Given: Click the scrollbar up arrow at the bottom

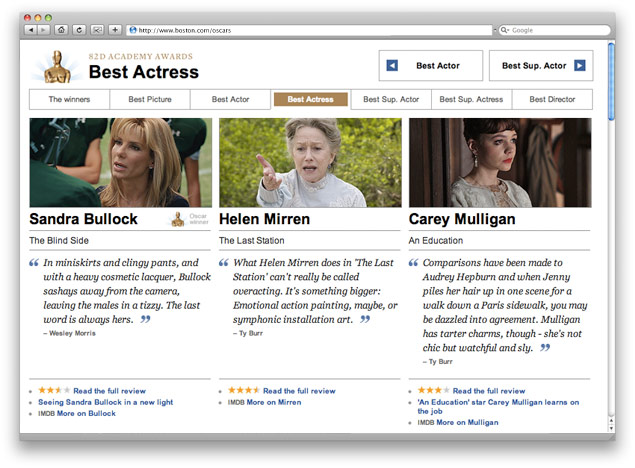Looking at the screenshot, I should [x=611, y=421].
